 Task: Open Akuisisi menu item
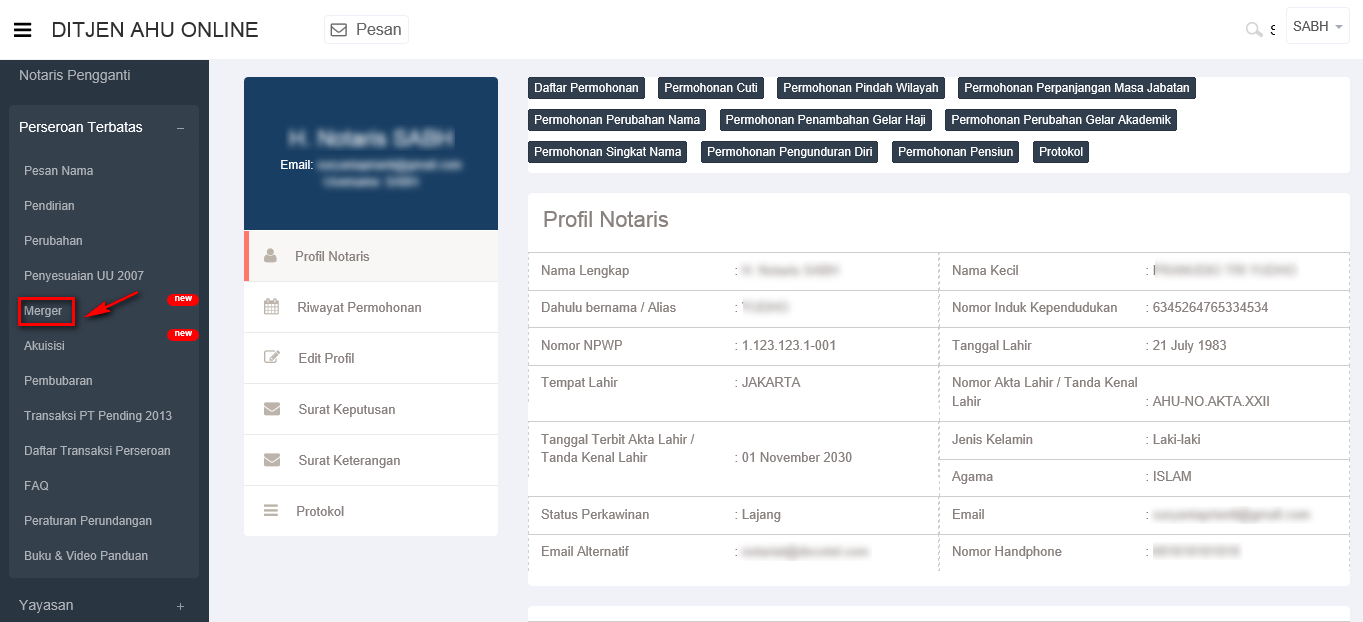pos(44,346)
